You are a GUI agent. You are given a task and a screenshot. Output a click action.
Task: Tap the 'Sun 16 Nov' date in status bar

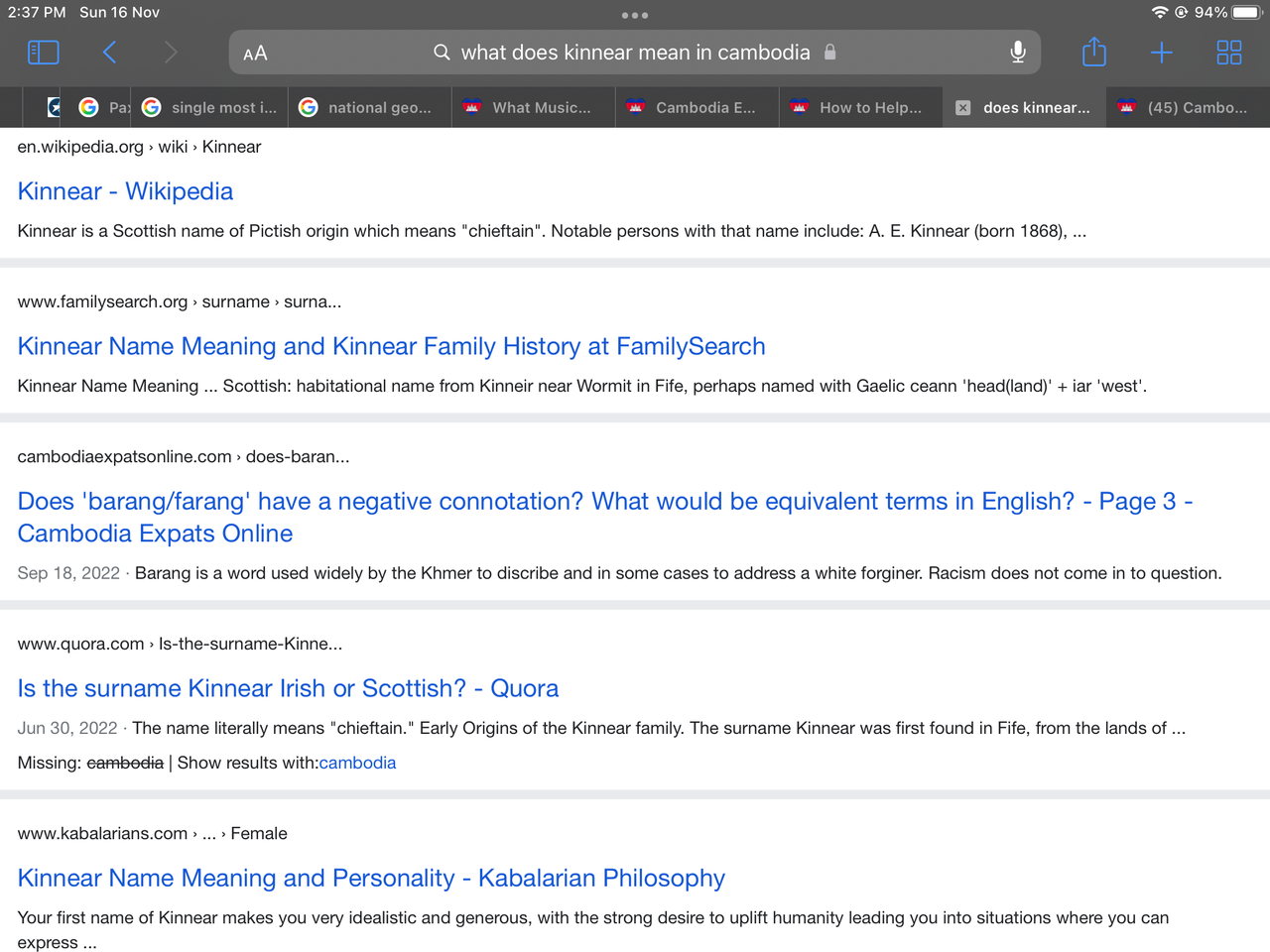coord(119,12)
